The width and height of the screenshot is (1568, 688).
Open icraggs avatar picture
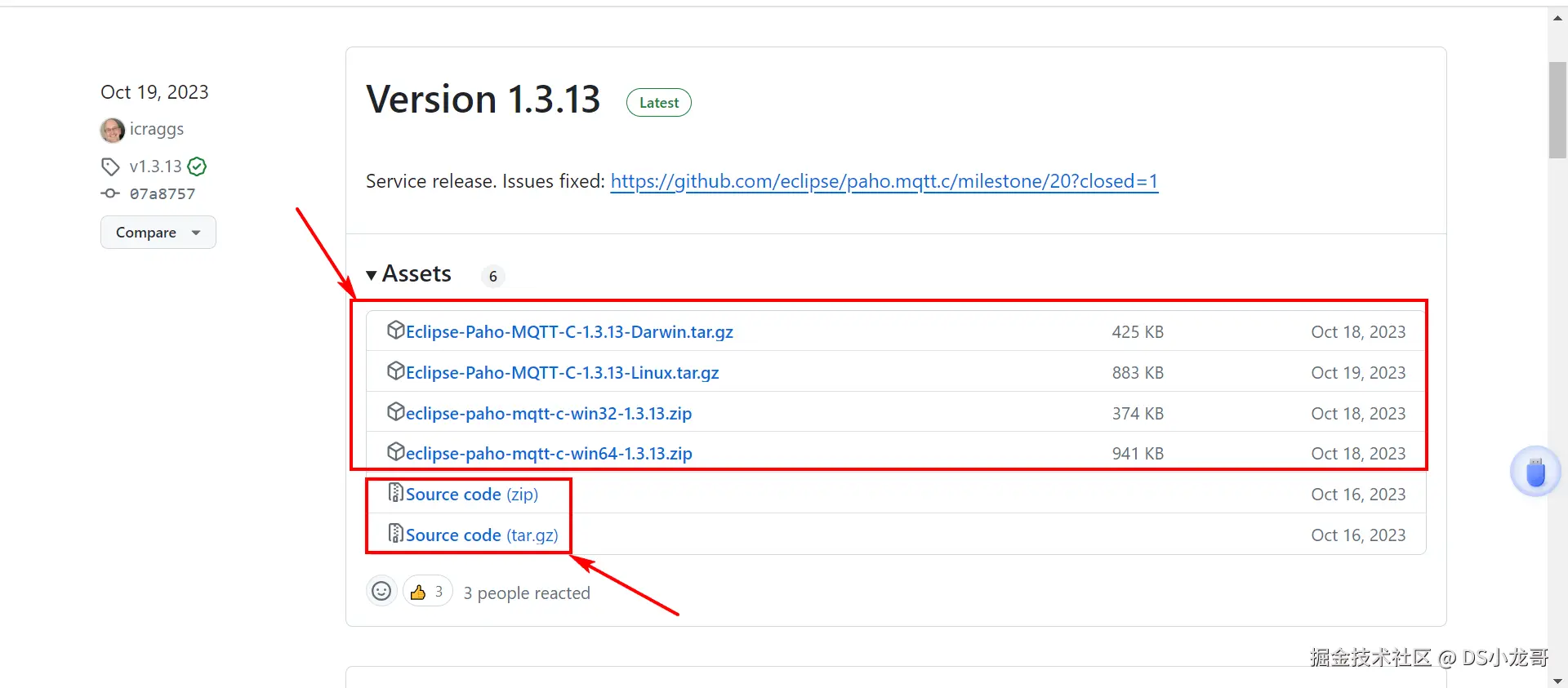113,130
